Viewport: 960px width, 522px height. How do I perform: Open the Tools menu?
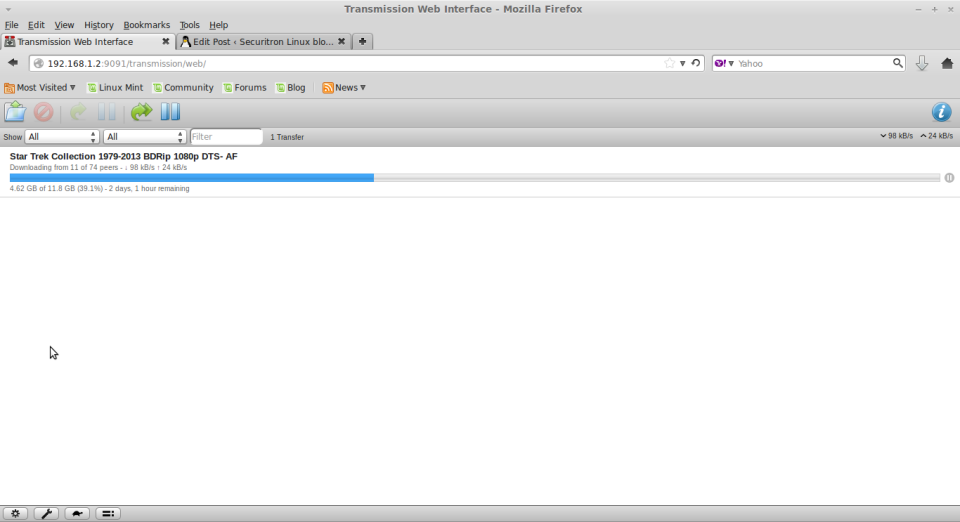[x=189, y=25]
